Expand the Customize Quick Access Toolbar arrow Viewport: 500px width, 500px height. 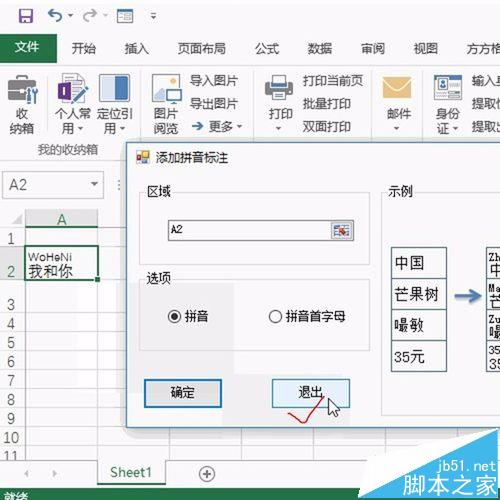(153, 16)
